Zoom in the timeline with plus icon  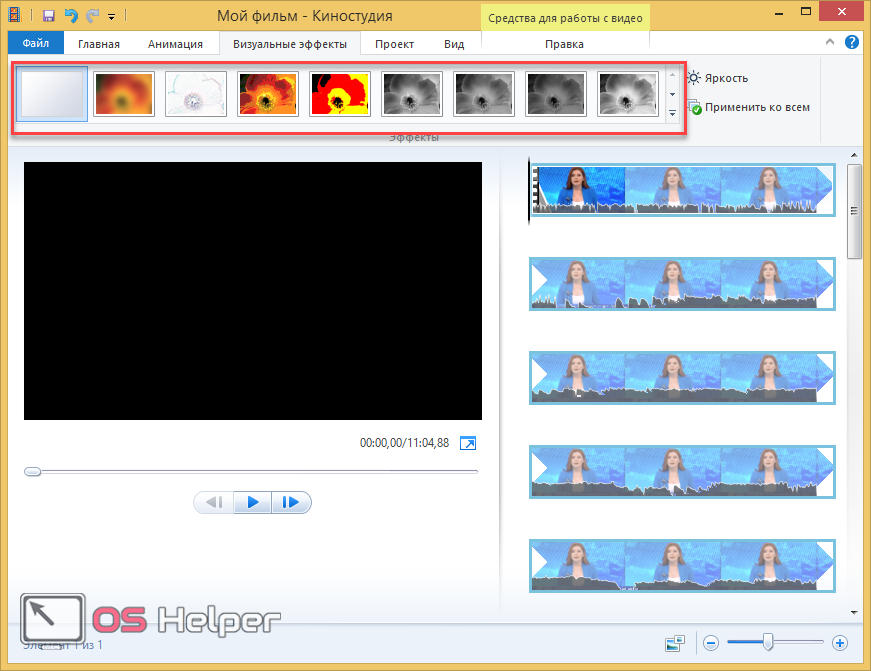(x=840, y=643)
